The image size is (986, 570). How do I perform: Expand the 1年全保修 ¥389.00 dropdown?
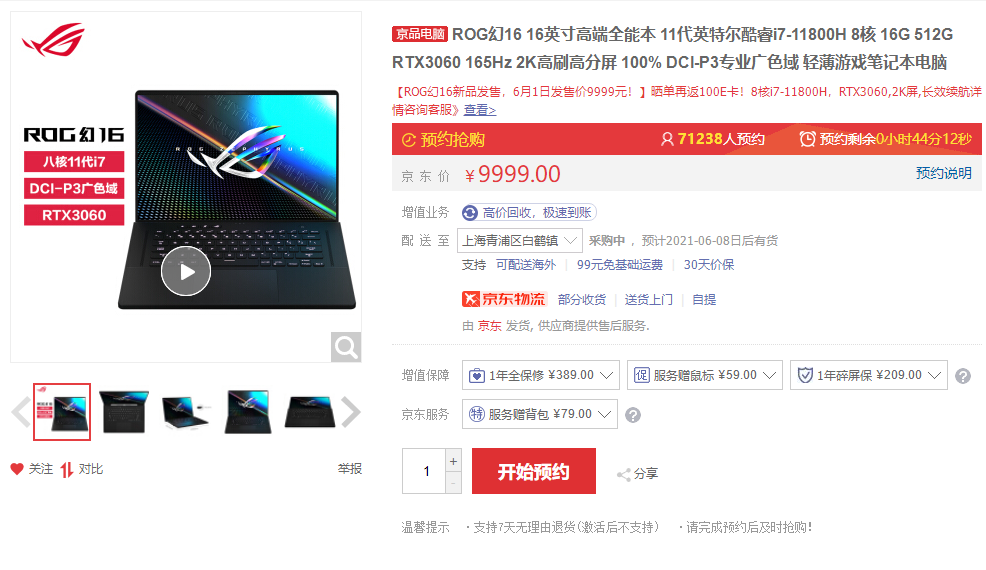[541, 375]
